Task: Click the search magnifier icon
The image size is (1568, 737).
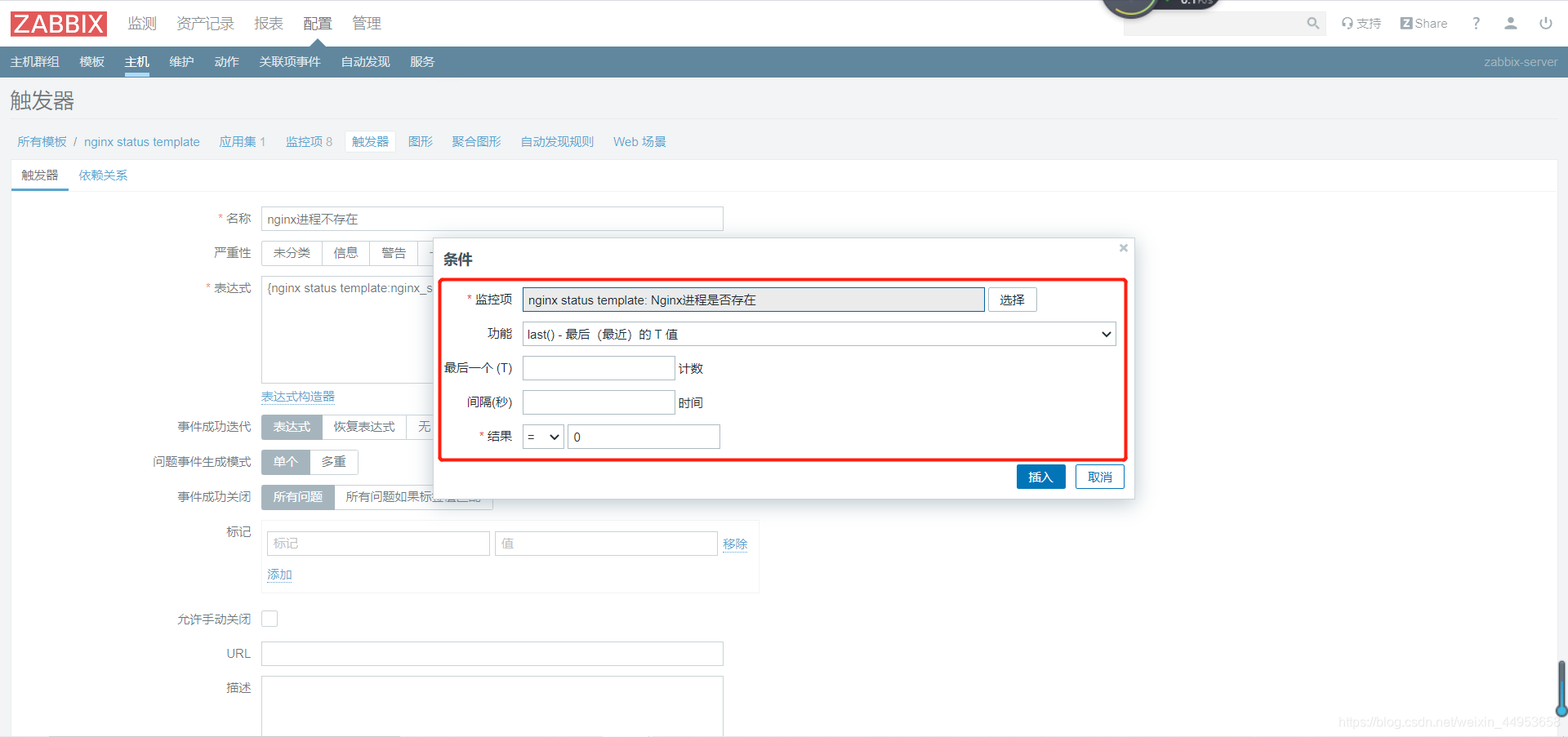Action: click(x=1313, y=24)
